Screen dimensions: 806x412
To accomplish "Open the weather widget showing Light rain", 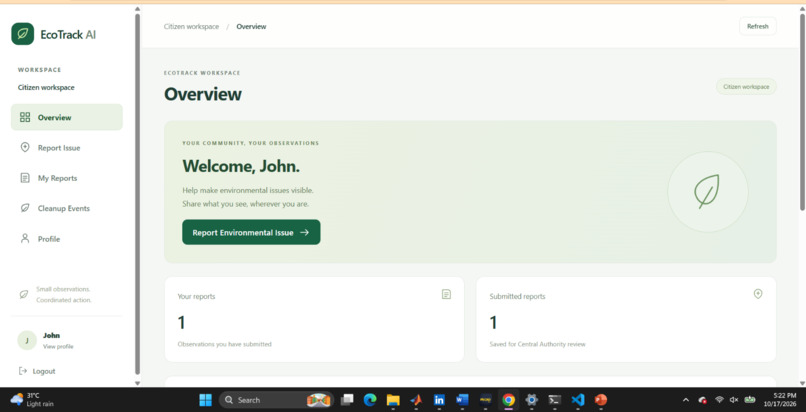I will (x=32, y=400).
